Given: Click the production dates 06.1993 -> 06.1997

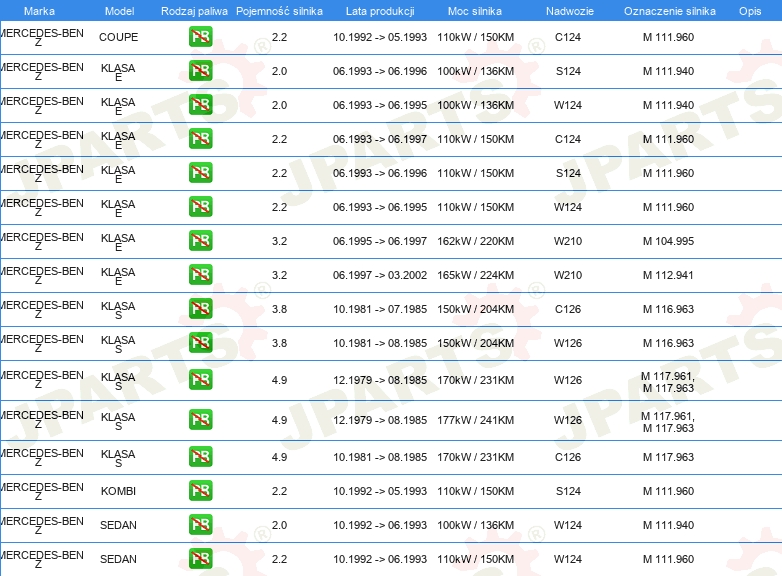Looking at the screenshot, I should point(380,139).
